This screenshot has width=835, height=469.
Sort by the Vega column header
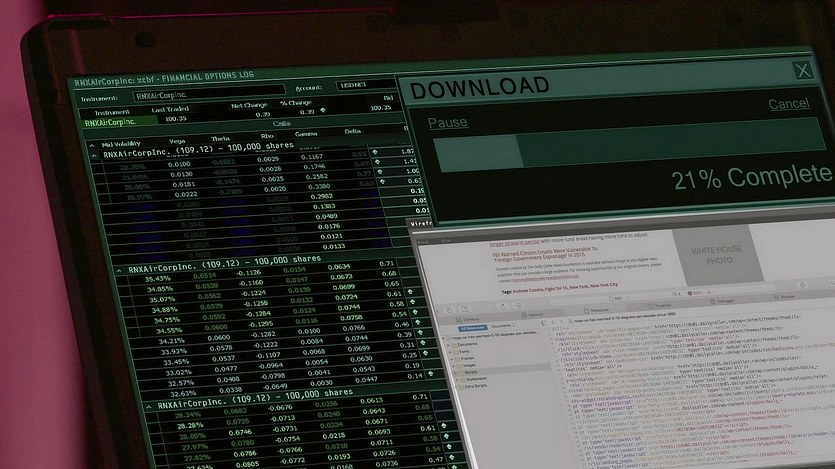coord(177,141)
